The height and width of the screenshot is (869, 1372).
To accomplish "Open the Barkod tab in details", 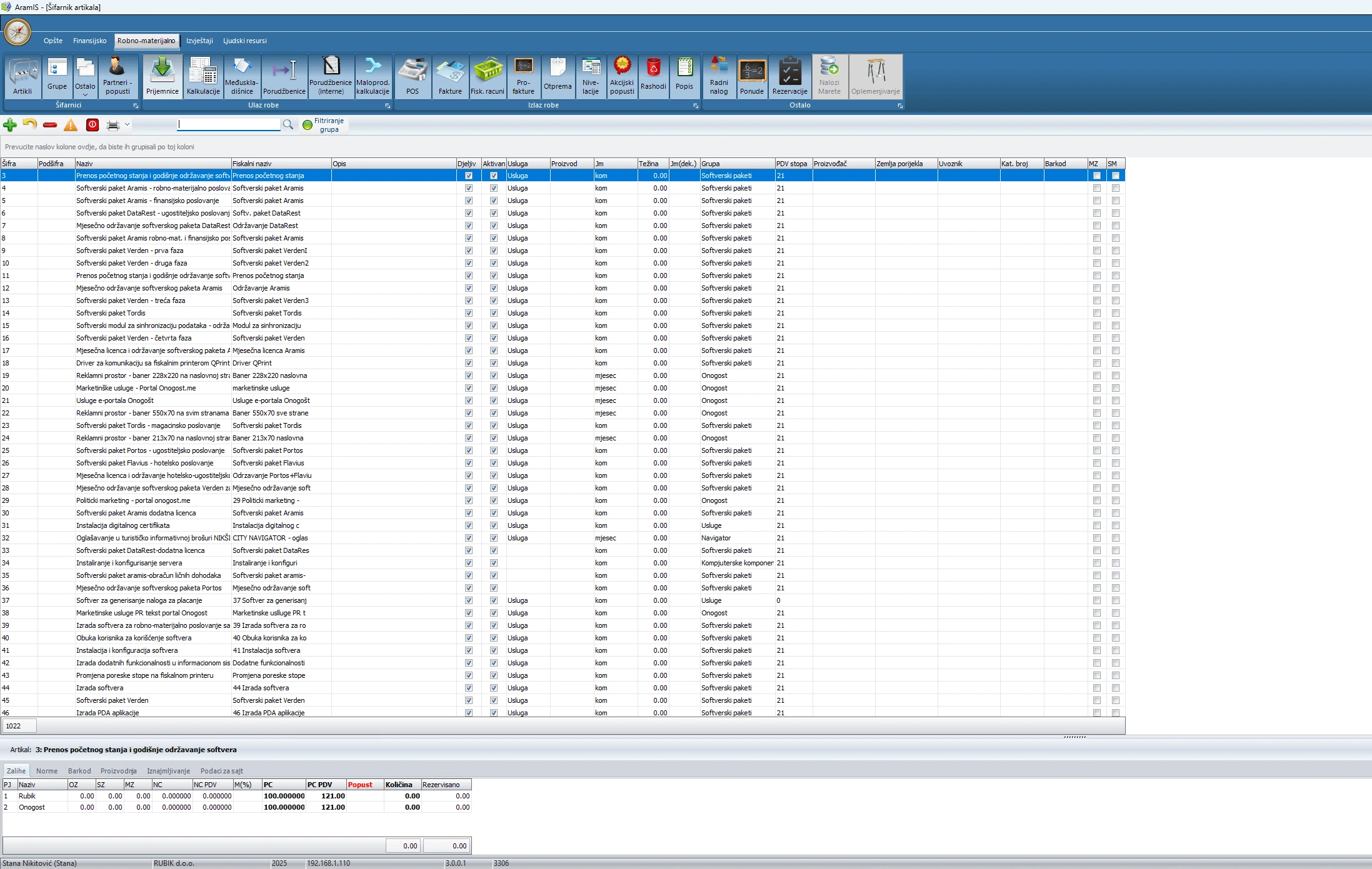I will click(79, 771).
